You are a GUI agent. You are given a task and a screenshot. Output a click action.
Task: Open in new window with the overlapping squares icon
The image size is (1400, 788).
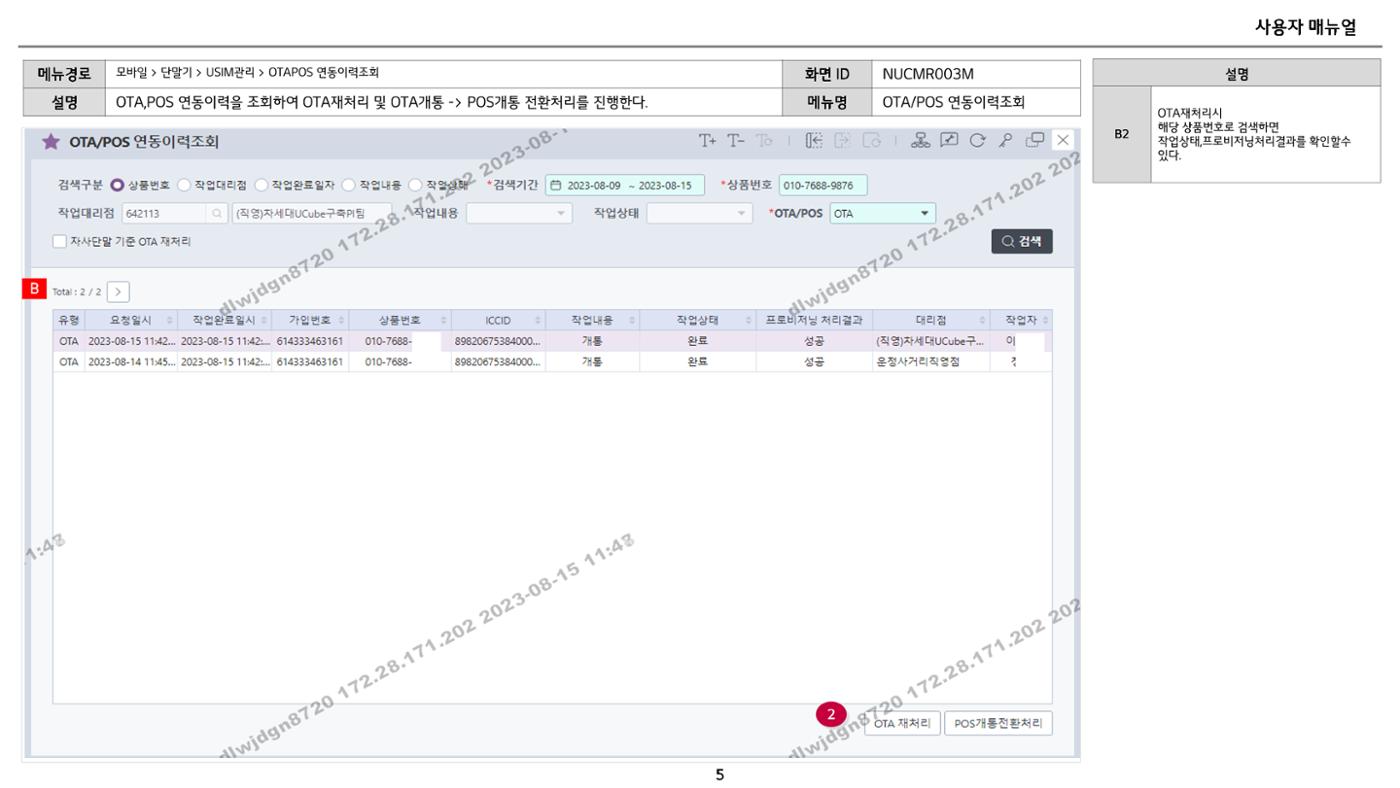(1033, 140)
